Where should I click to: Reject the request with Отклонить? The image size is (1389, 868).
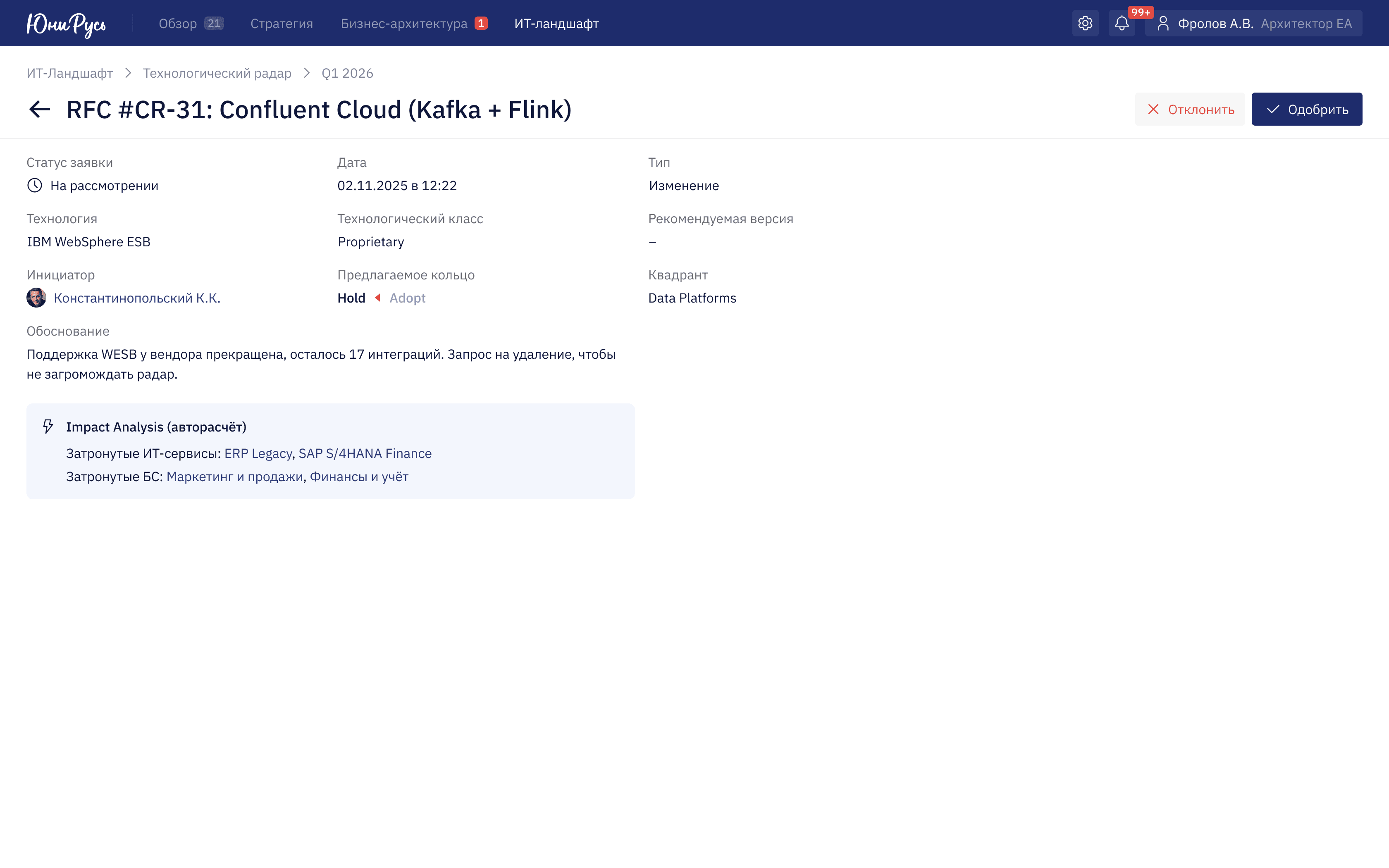tap(1190, 109)
